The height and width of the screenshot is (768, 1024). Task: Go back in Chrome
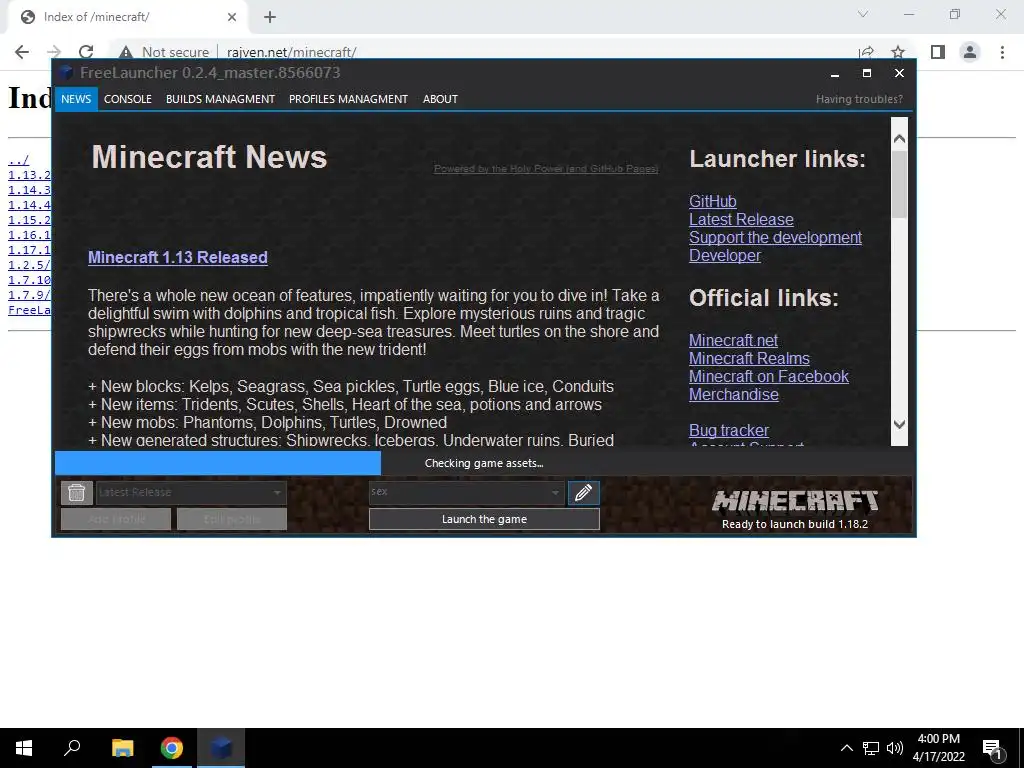(22, 52)
